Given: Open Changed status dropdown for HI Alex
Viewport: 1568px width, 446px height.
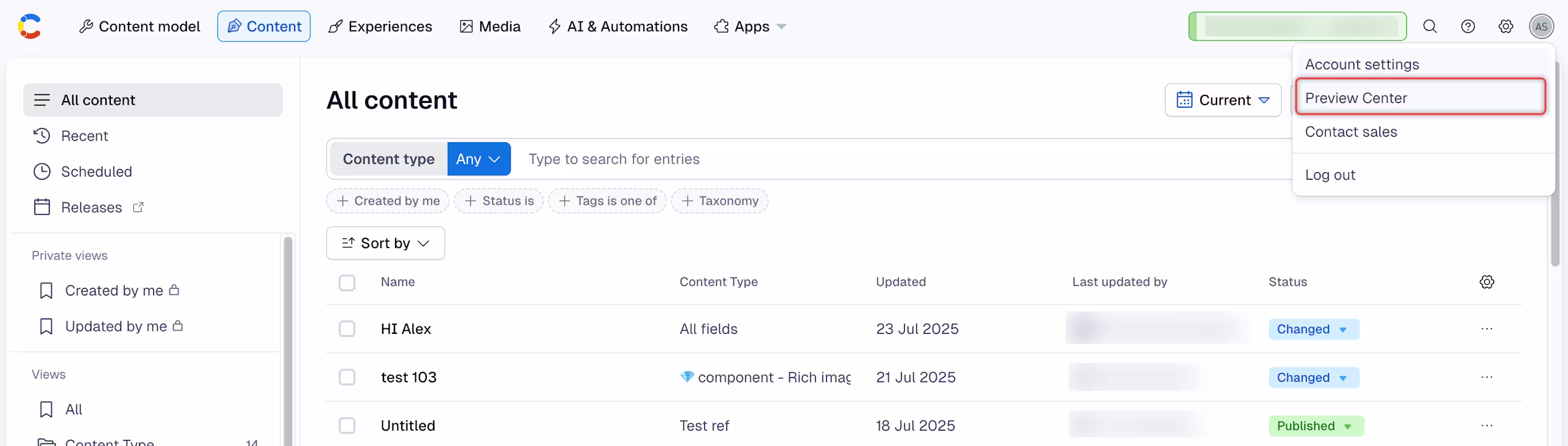Looking at the screenshot, I should [1313, 329].
